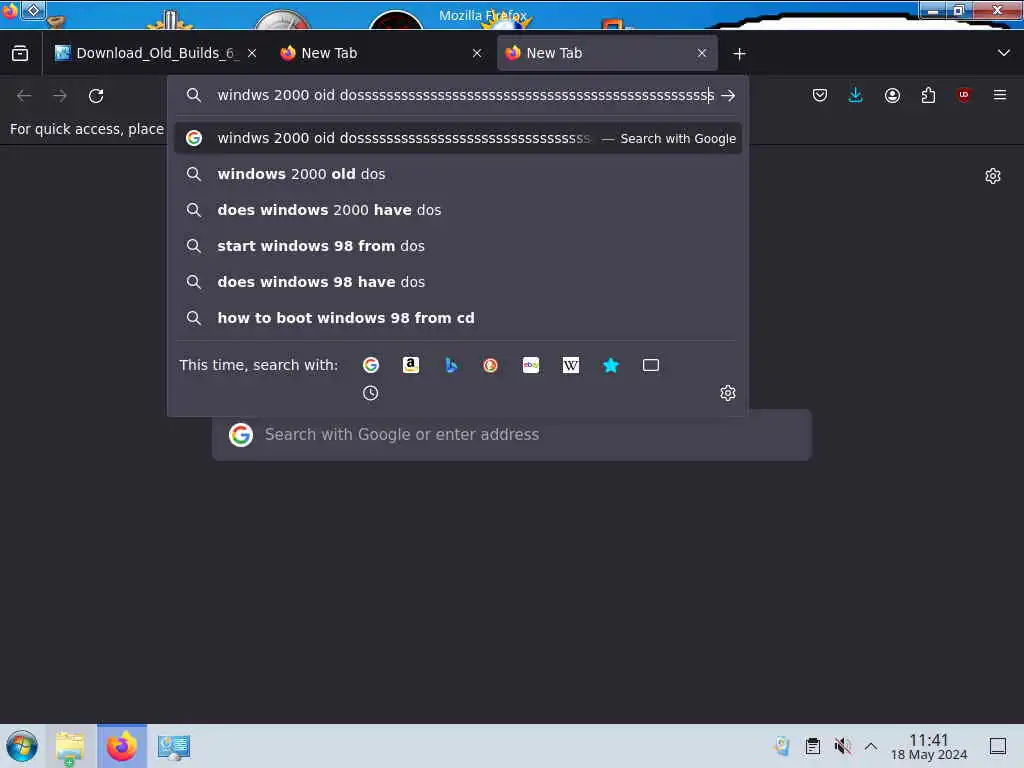Screen dimensions: 1024x768
Task: Choose suggestion 'start windows 98 from dos'
Action: click(458, 246)
